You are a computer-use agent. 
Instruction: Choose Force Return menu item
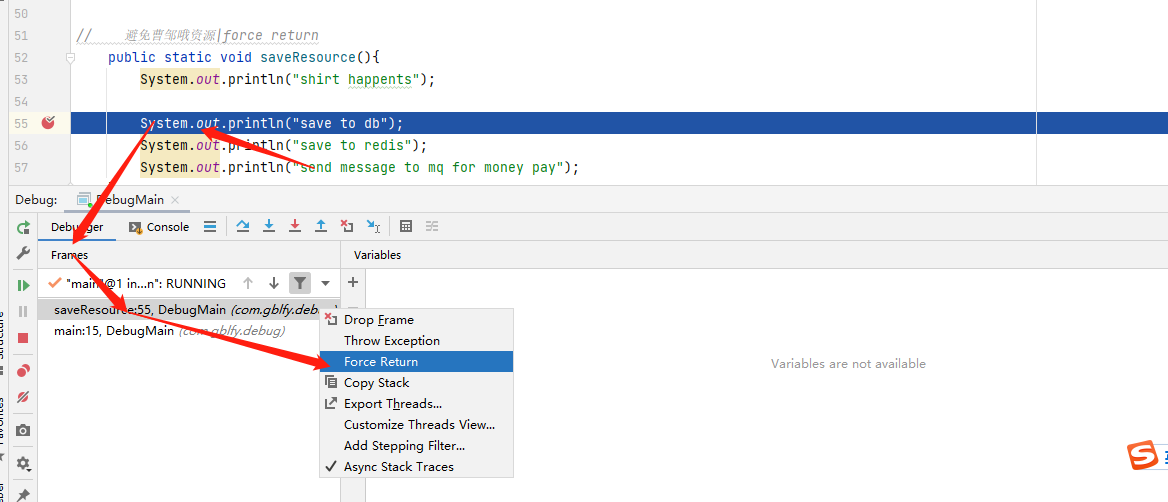[x=416, y=361]
